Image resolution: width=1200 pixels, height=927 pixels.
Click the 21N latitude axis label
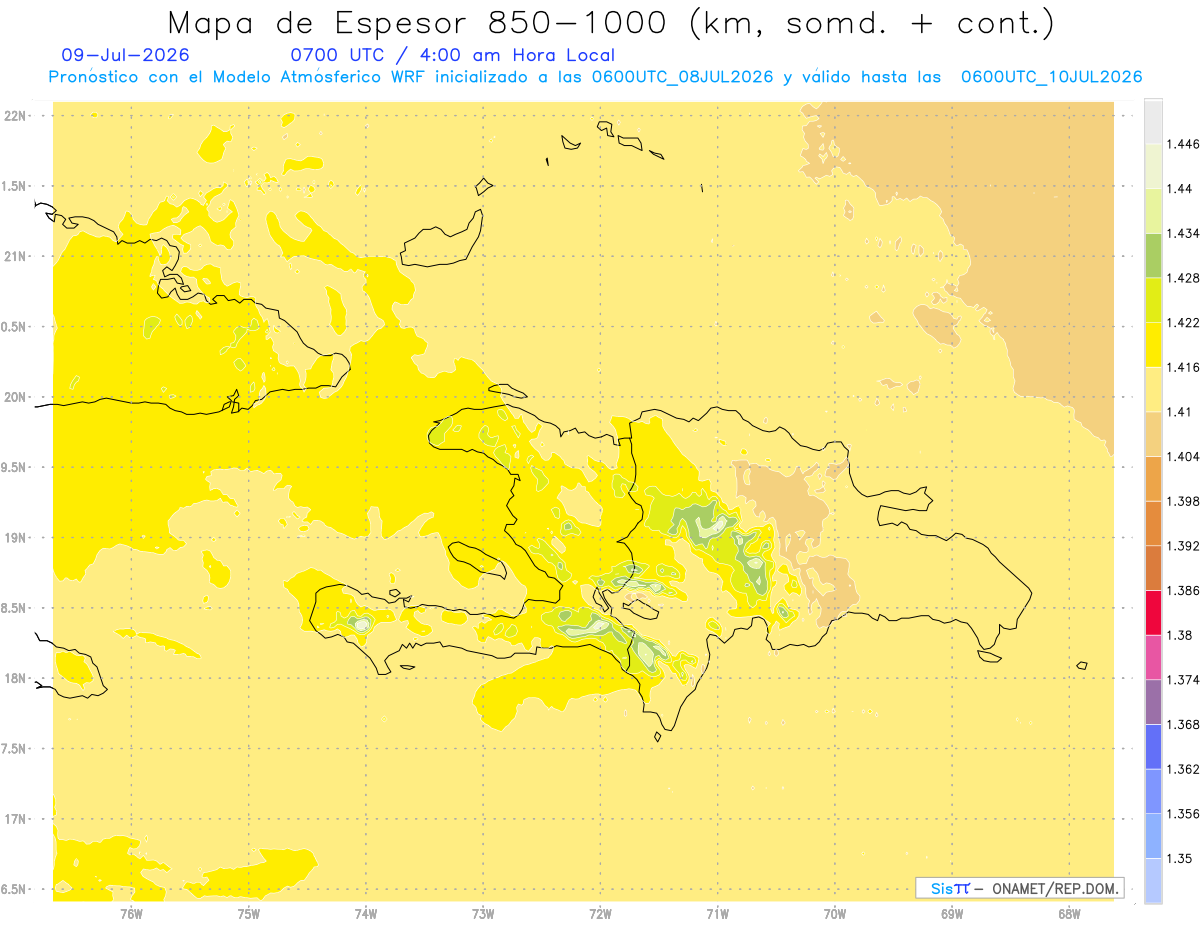(16, 257)
